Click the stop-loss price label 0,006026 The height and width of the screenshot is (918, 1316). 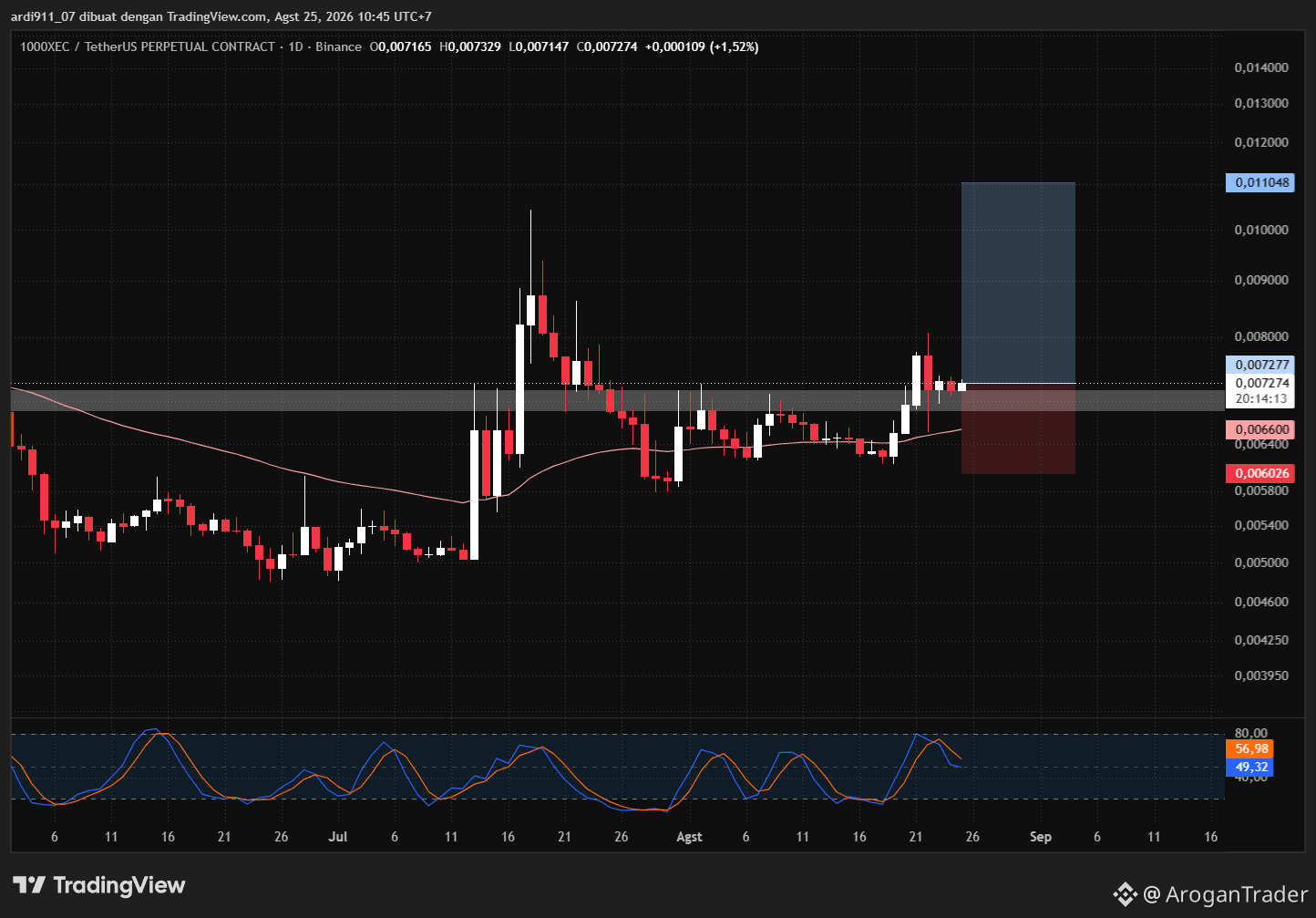[1262, 473]
